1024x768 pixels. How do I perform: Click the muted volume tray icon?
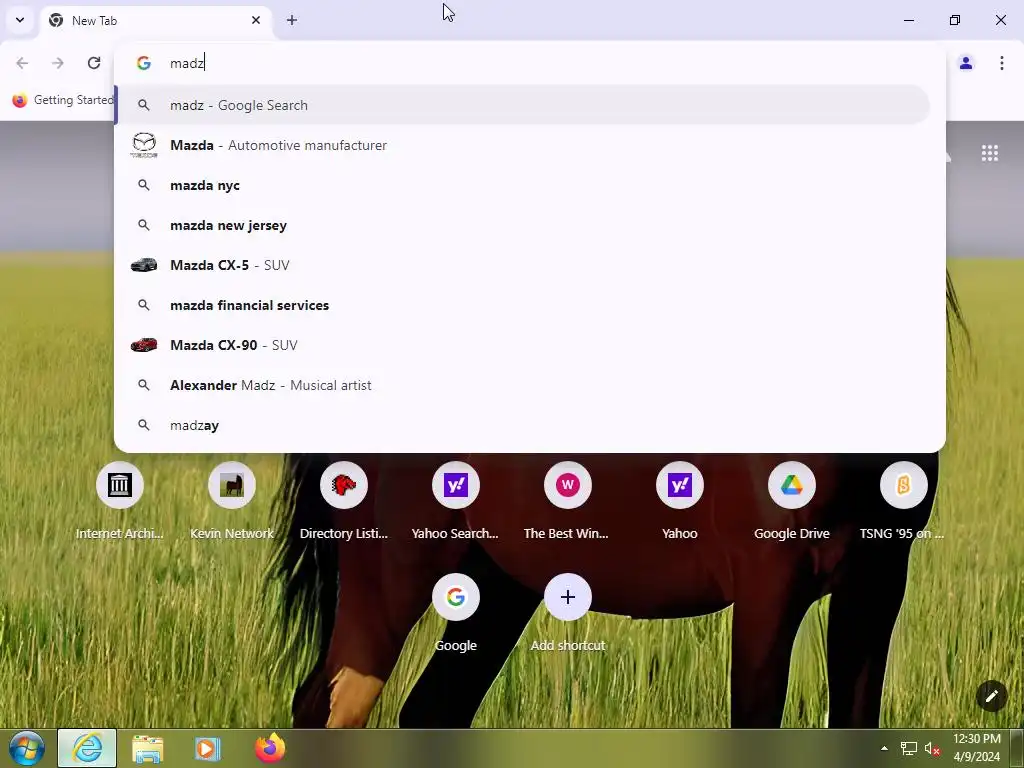[932, 748]
